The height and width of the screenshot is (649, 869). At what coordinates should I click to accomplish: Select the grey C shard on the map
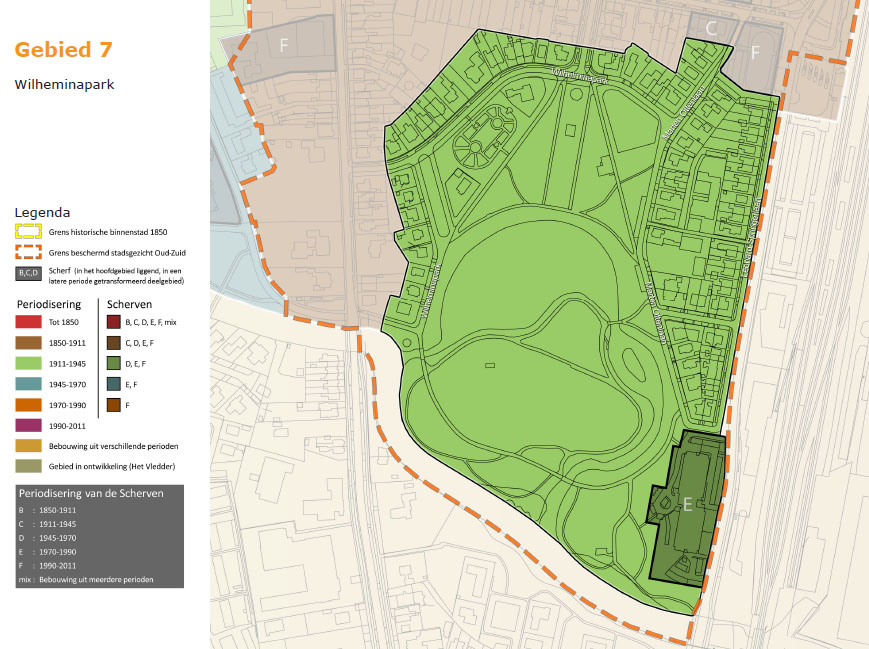point(712,30)
